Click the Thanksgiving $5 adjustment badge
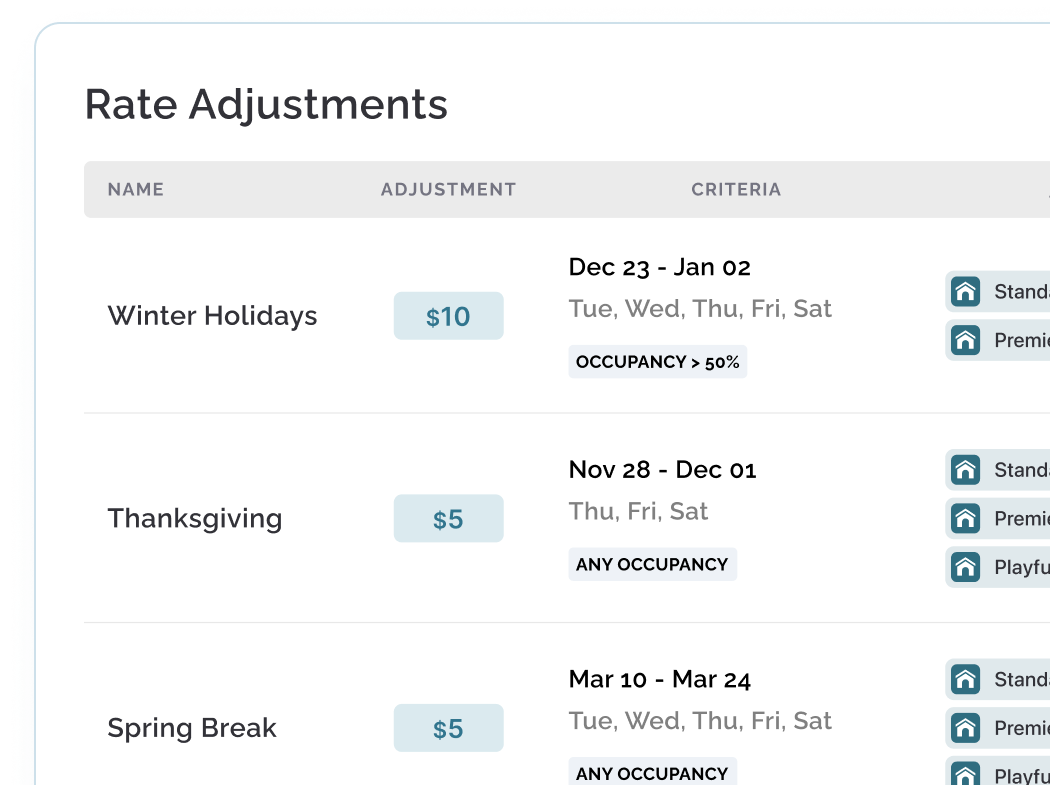1050x785 pixels. [449, 518]
